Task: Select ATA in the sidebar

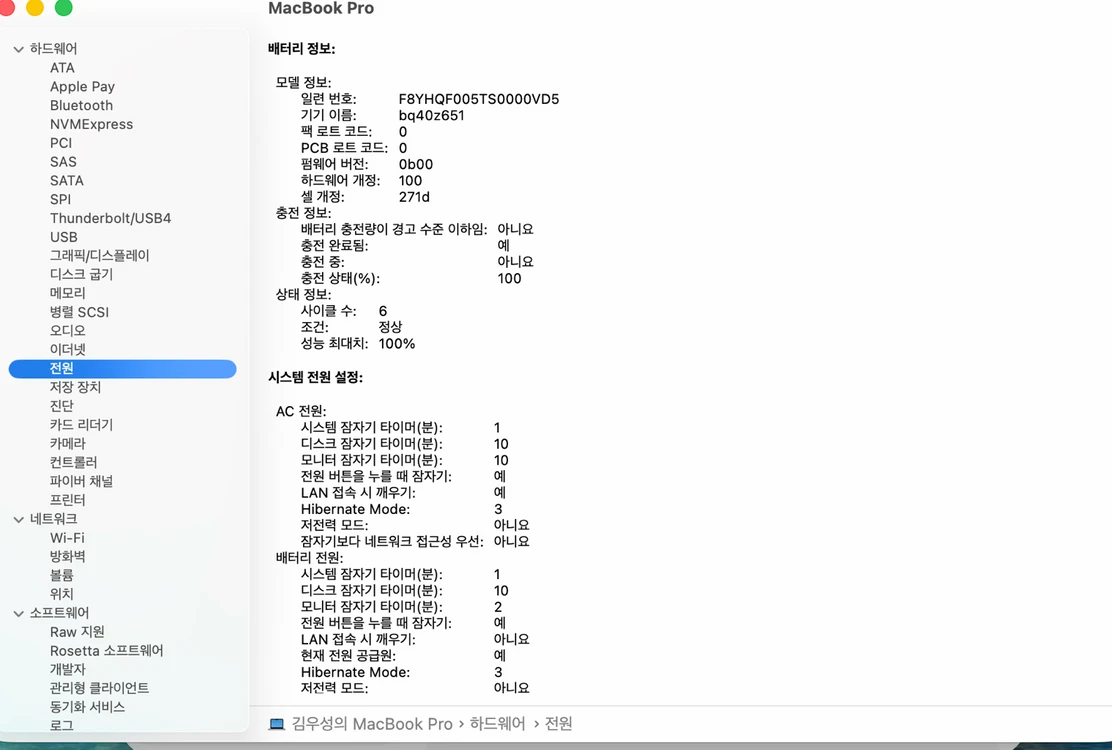Action: pos(62,68)
